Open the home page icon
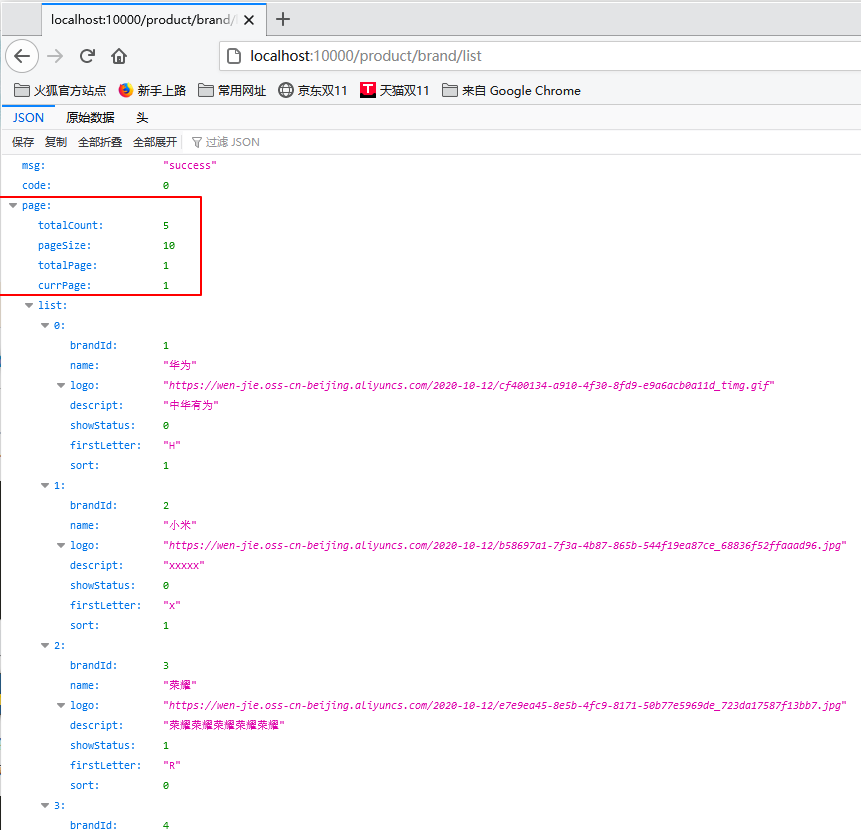The width and height of the screenshot is (861, 830). coord(119,56)
